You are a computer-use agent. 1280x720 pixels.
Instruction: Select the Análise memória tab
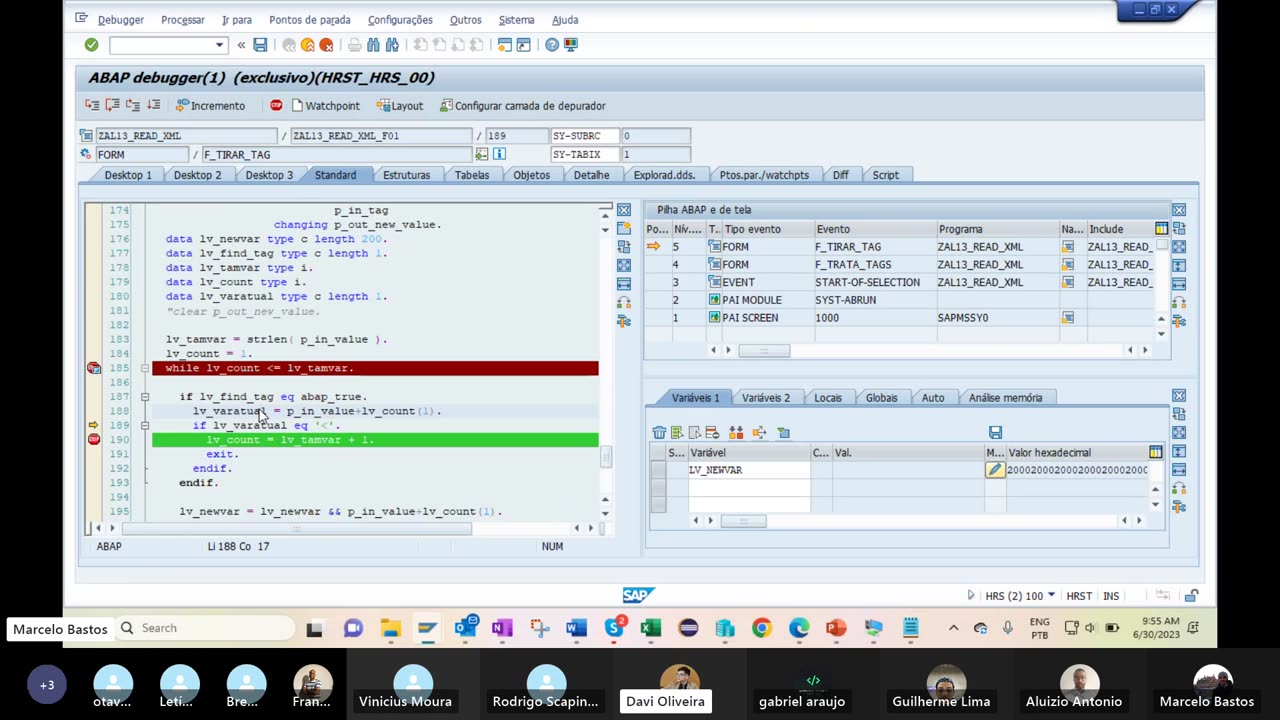click(1005, 398)
